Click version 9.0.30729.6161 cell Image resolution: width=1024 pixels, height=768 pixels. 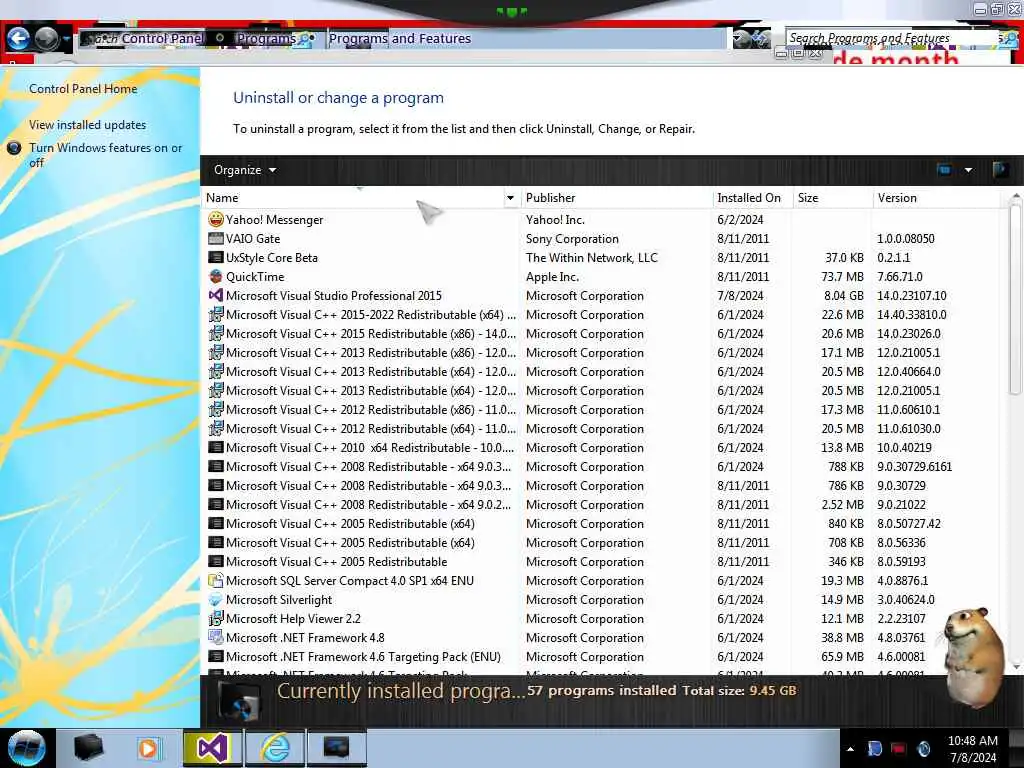coord(914,466)
